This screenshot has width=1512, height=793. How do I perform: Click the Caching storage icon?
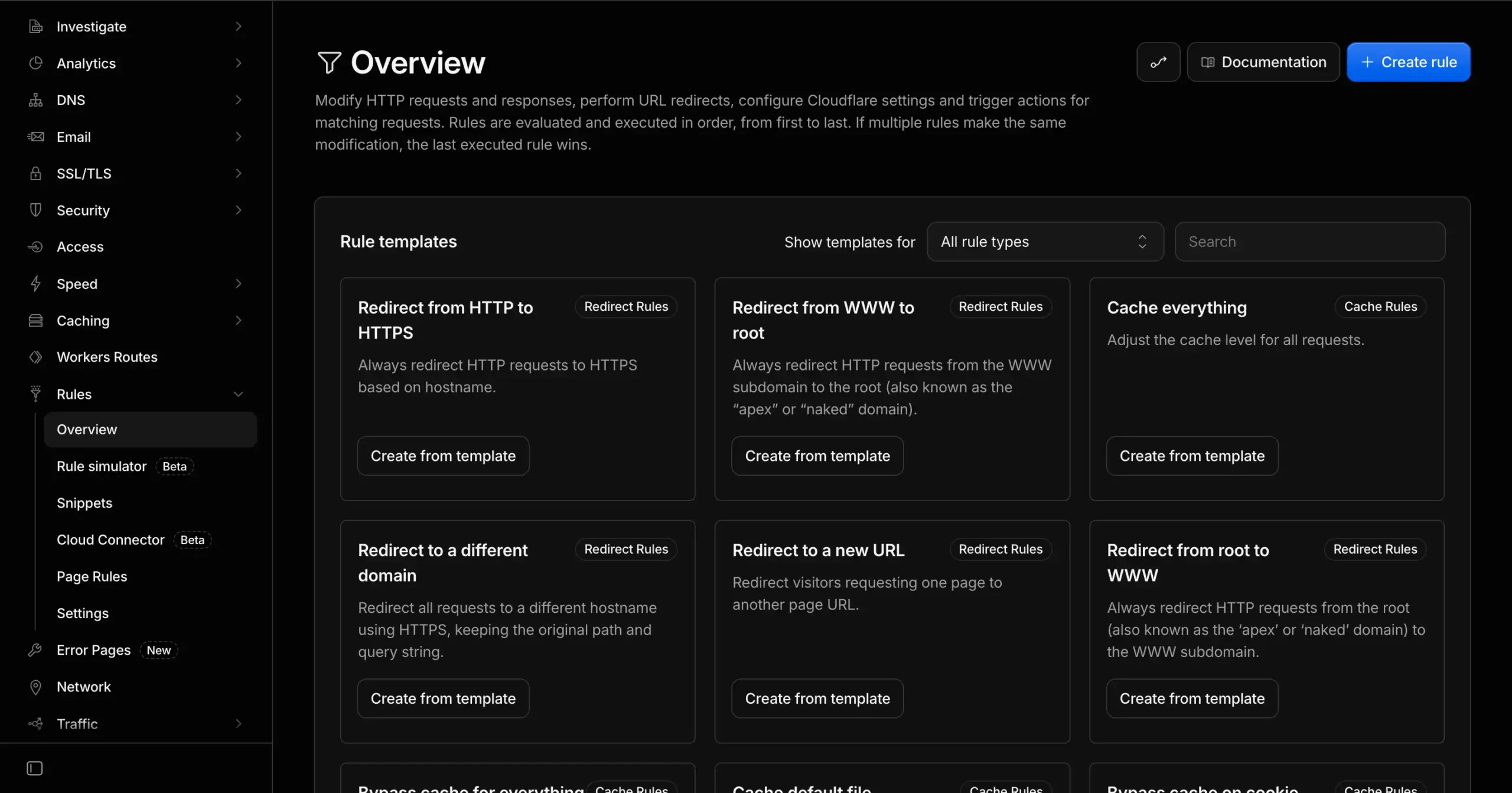click(x=35, y=320)
